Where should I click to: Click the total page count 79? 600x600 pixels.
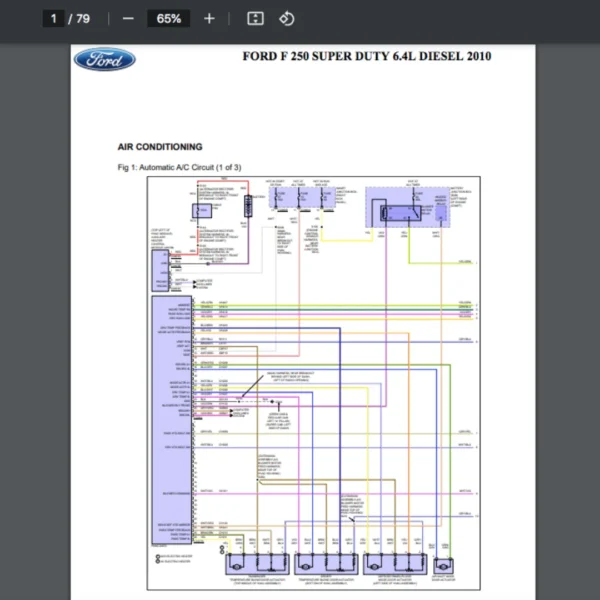click(x=82, y=18)
